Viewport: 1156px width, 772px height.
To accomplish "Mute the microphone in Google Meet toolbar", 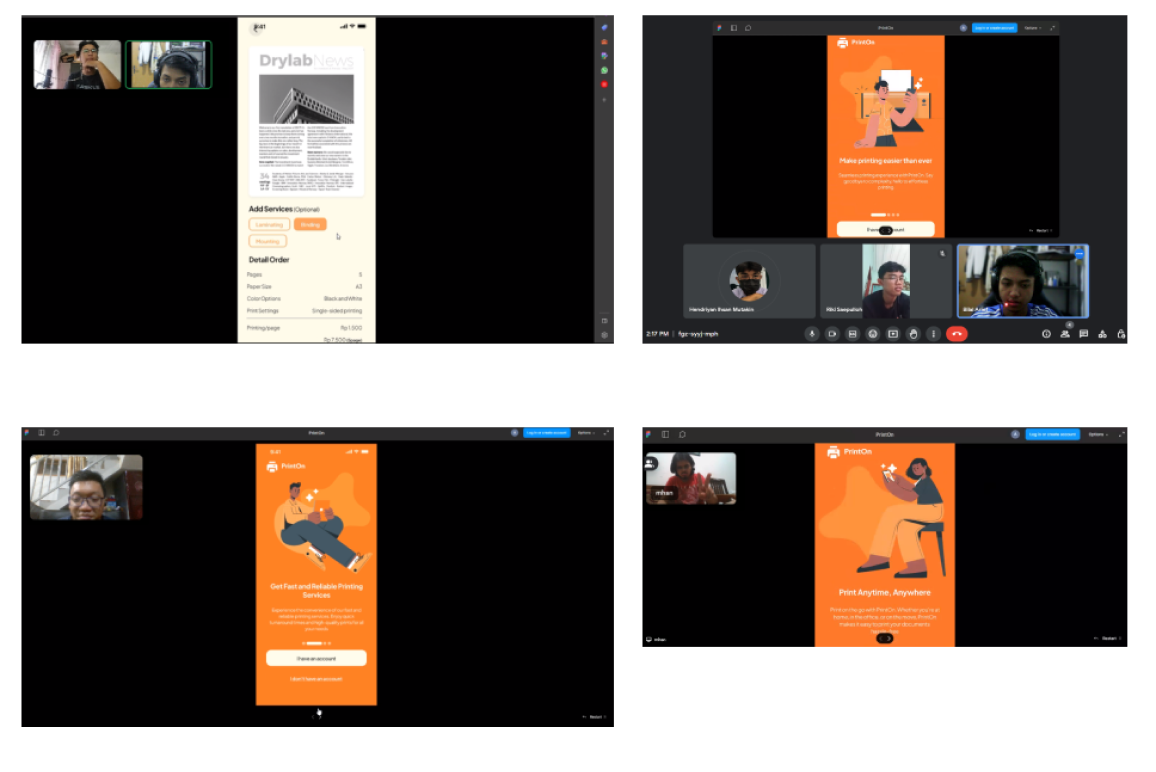I will (812, 334).
